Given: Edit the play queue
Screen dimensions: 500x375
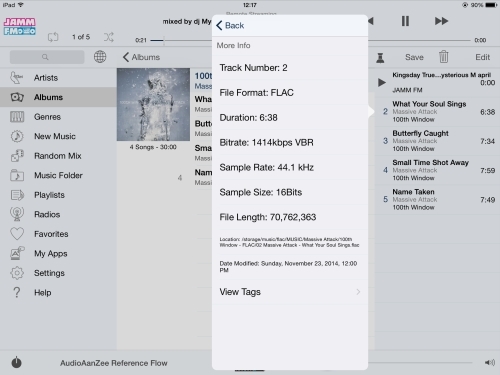Looking at the screenshot, I should tap(482, 57).
